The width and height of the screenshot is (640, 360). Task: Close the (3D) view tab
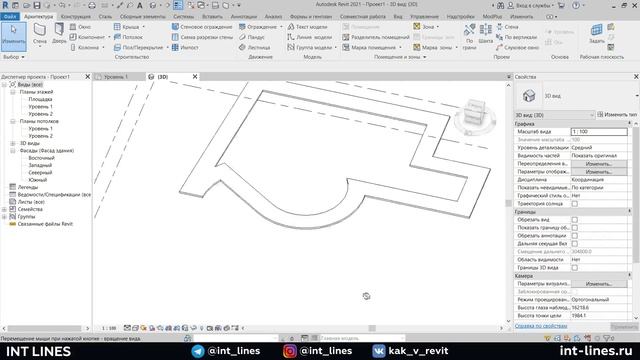point(195,77)
